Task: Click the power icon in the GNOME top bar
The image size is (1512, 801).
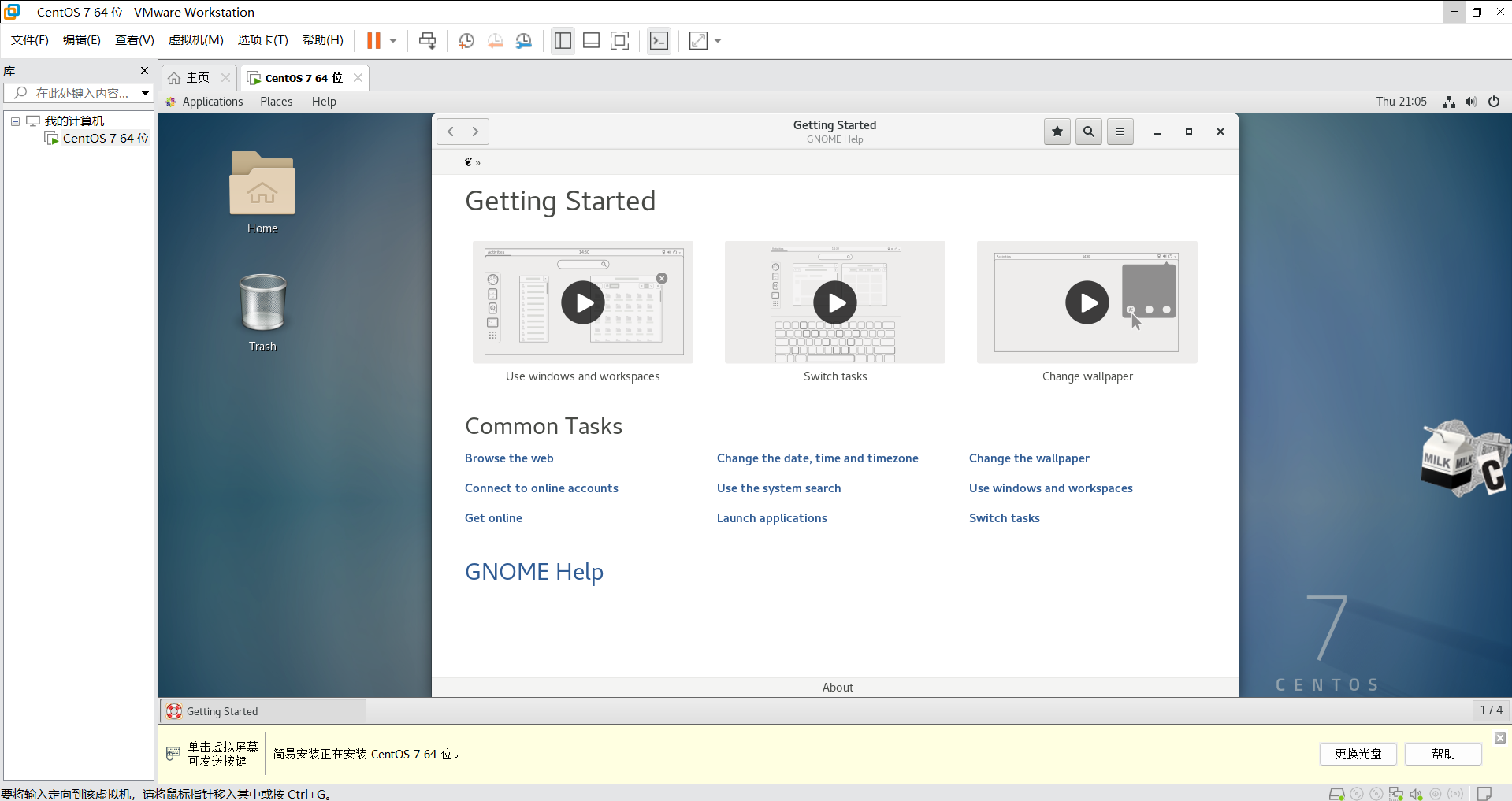Action: (x=1494, y=102)
